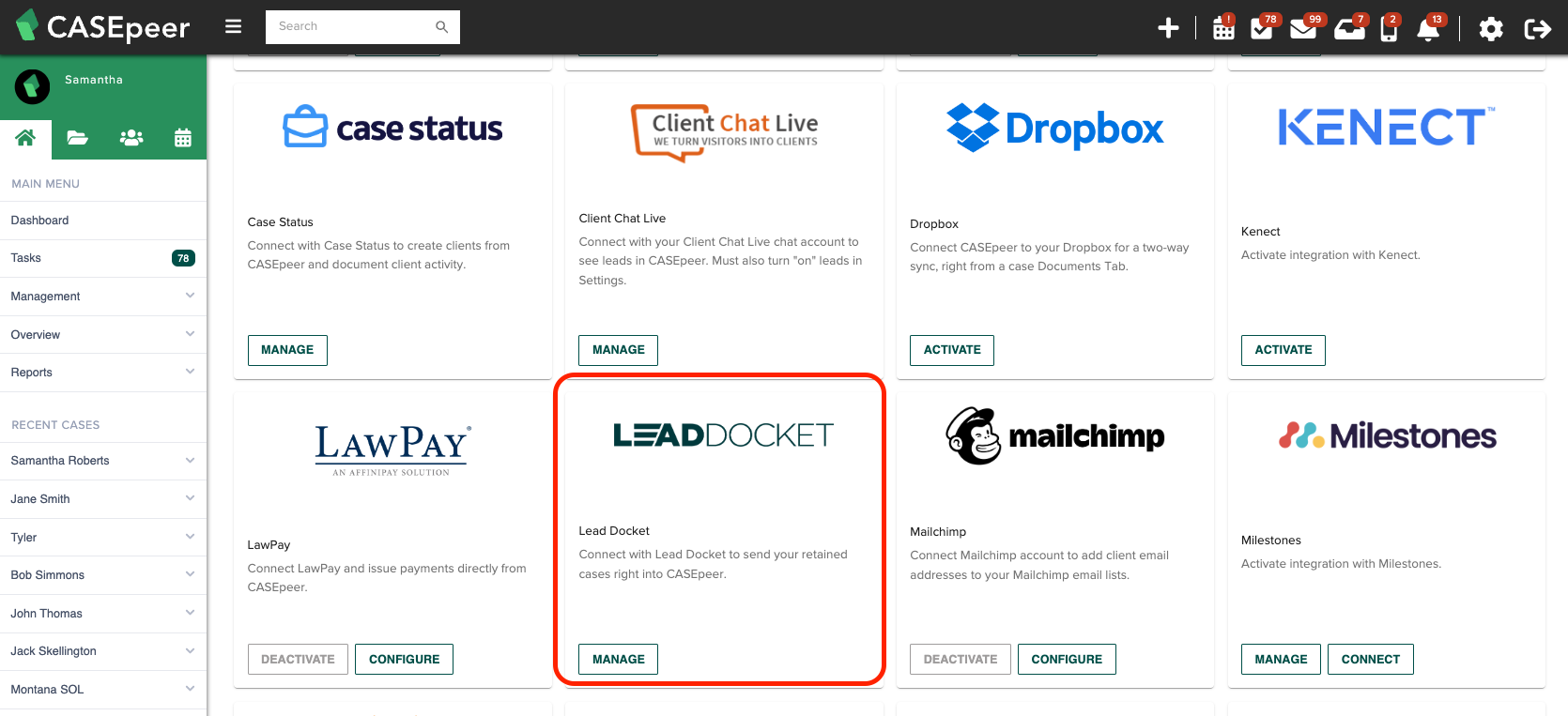The height and width of the screenshot is (716, 1568).
Task: Manage the Client Chat Live integration
Action: pos(619,350)
